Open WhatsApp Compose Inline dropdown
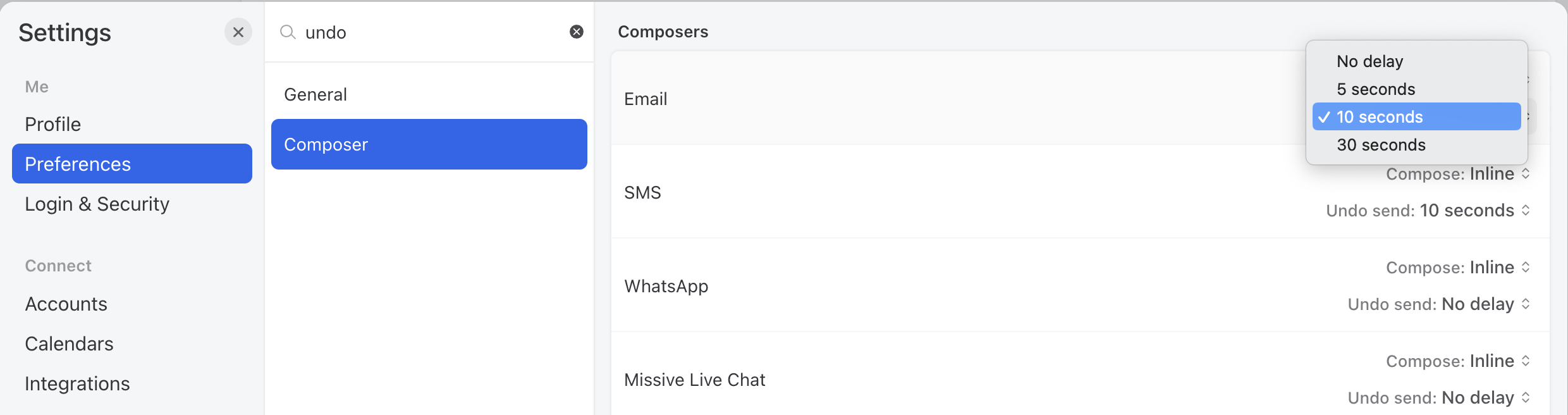 [1458, 268]
